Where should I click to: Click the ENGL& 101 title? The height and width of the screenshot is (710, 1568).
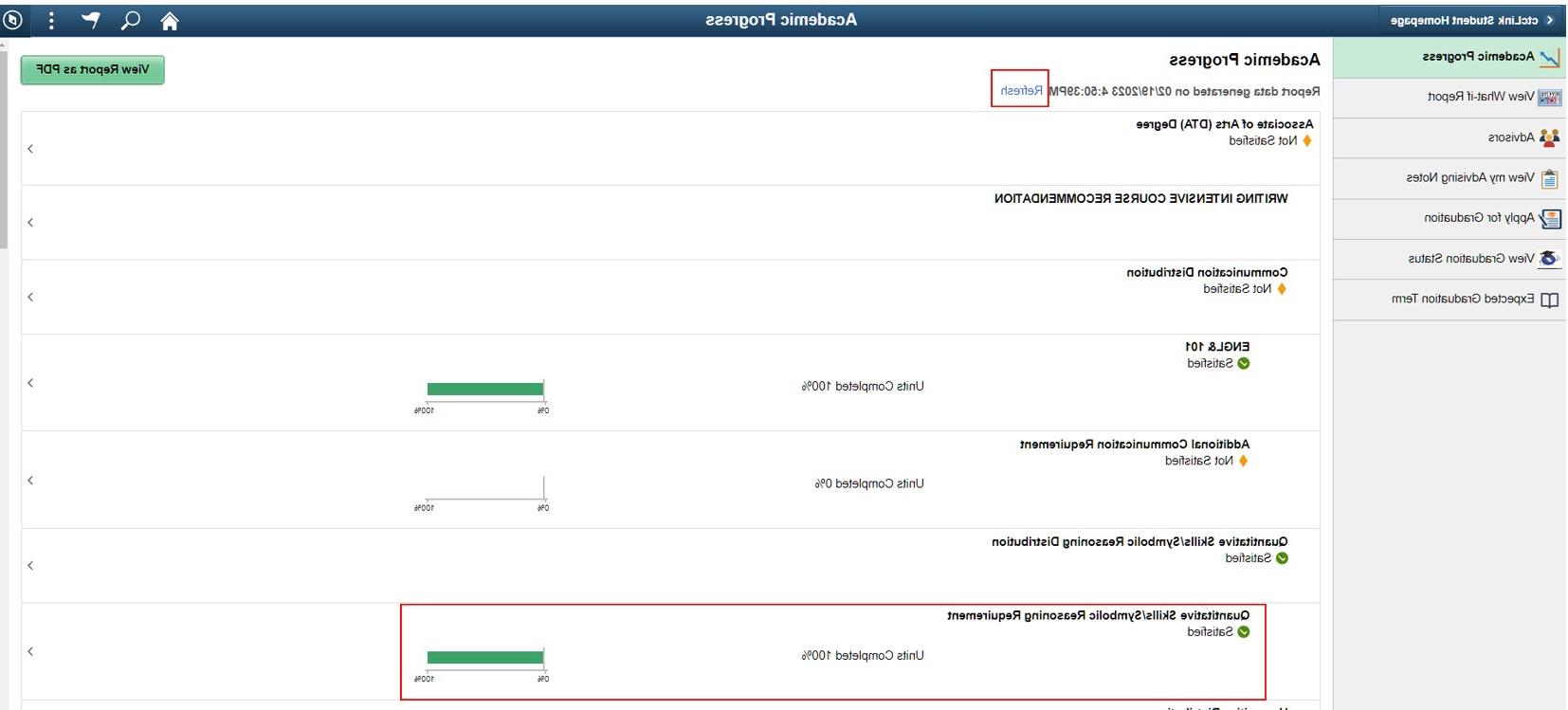(1217, 347)
